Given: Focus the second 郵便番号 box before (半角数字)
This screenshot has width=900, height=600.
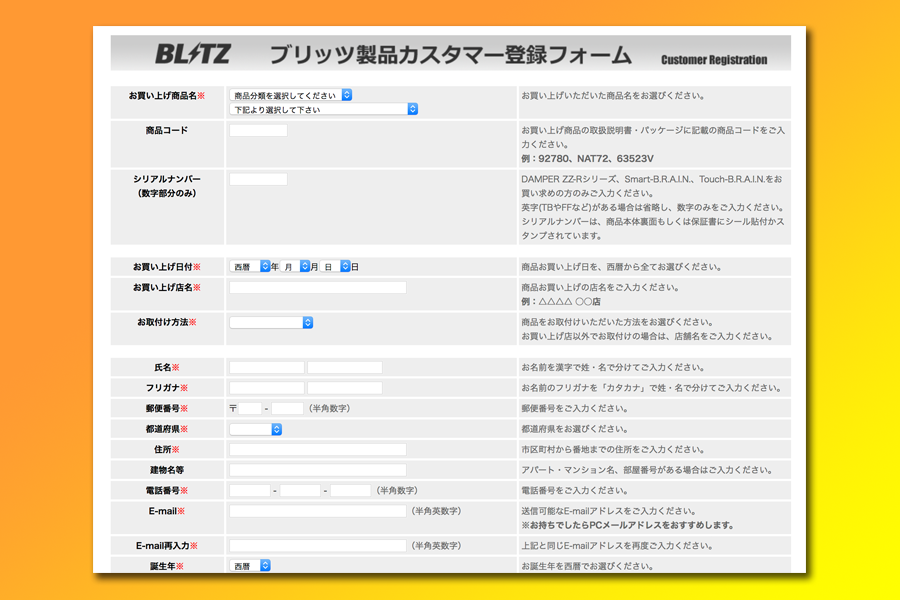Looking at the screenshot, I should pyautogui.click(x=288, y=408).
